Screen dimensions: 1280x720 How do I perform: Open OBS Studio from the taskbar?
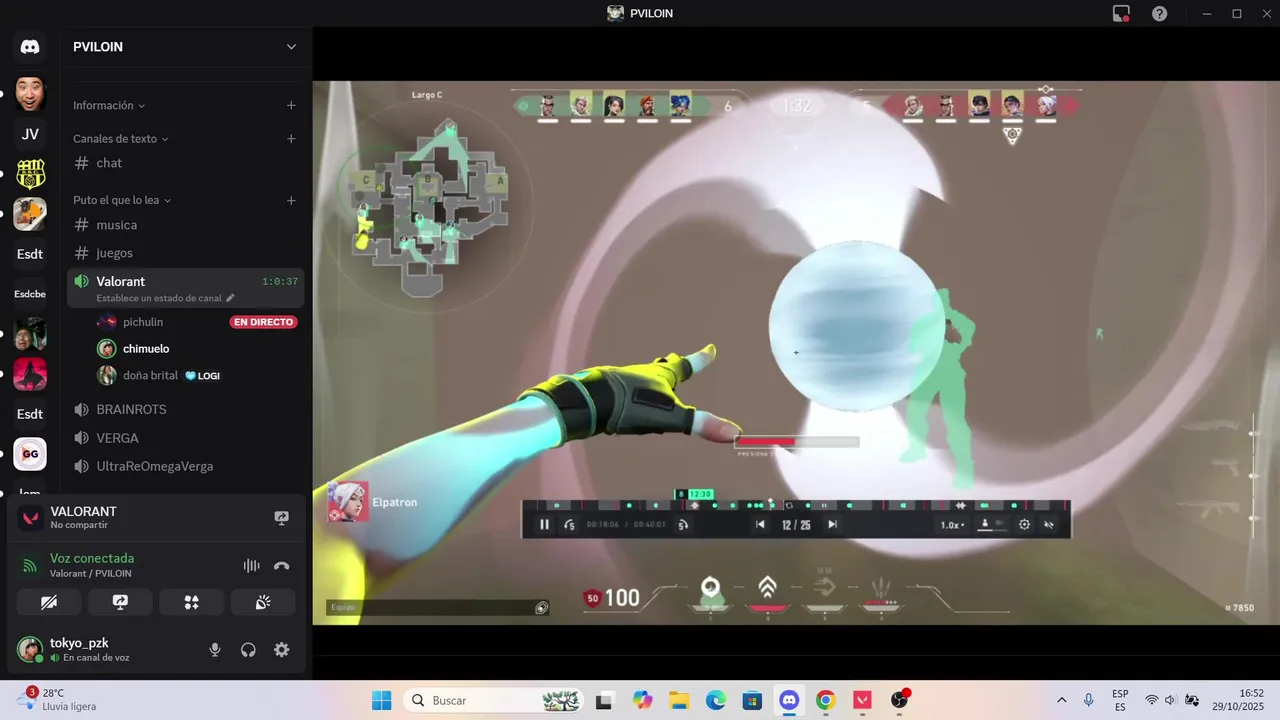pyautogui.click(x=899, y=700)
